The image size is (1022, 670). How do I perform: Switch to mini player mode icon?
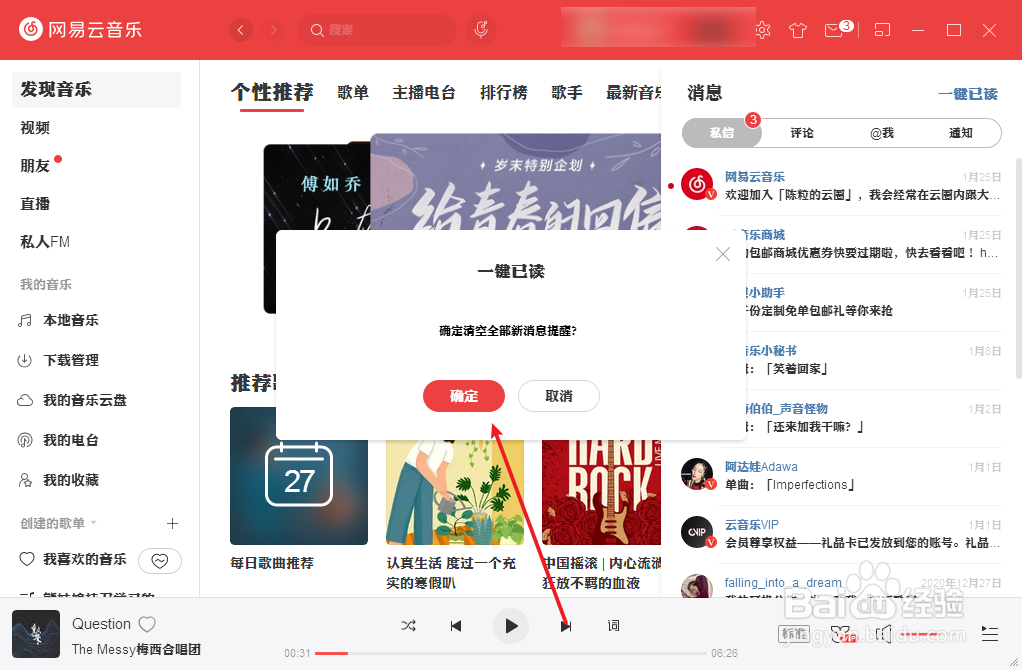click(882, 30)
